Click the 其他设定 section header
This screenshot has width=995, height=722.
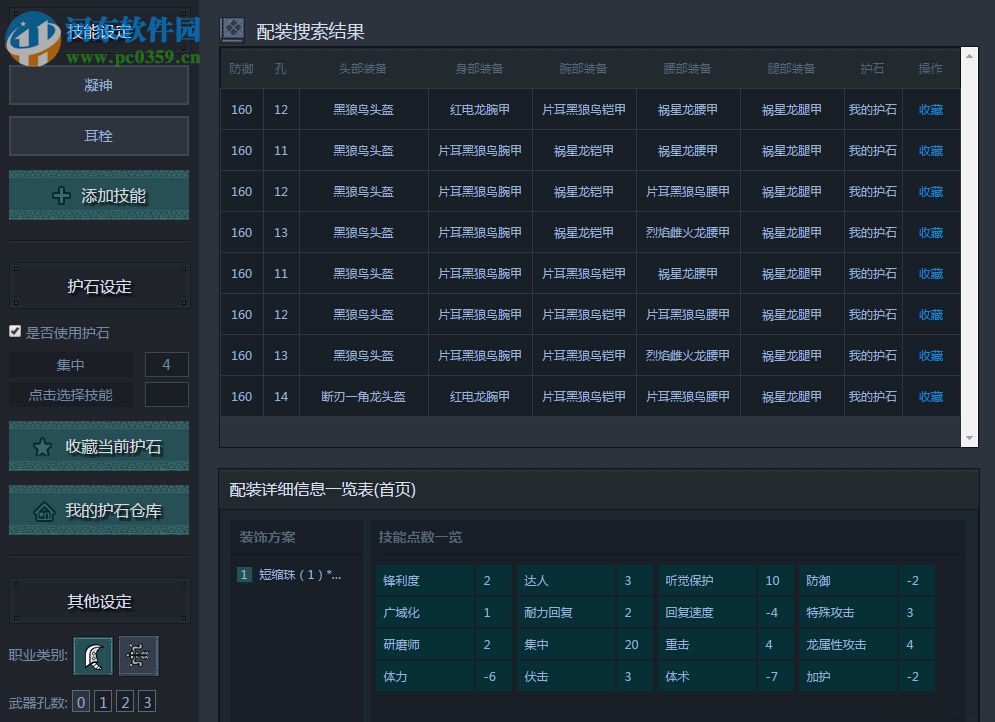click(x=100, y=601)
